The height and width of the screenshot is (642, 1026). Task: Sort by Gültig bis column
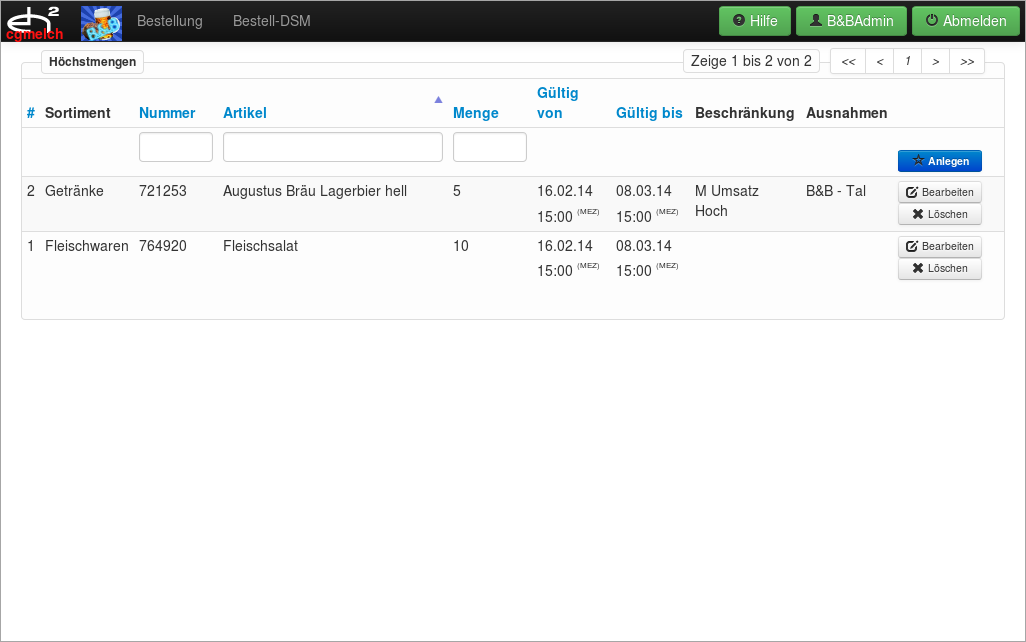click(649, 113)
